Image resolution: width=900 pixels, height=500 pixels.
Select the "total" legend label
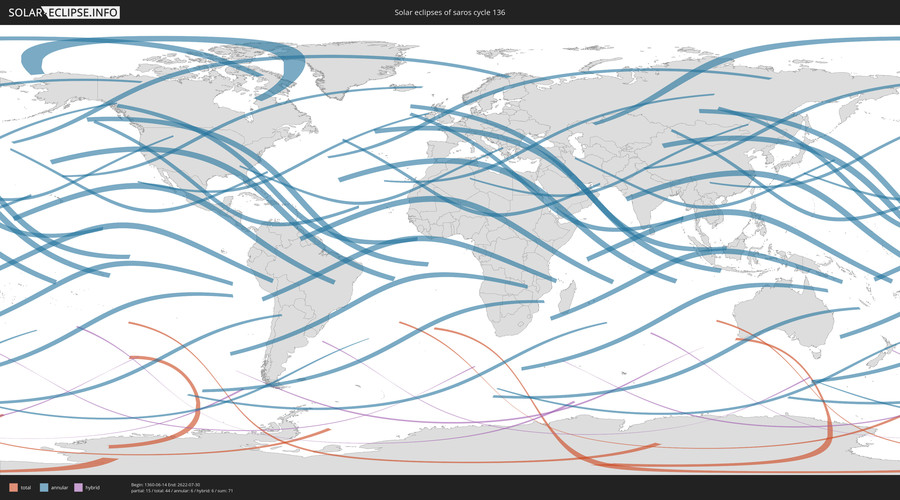(25, 487)
